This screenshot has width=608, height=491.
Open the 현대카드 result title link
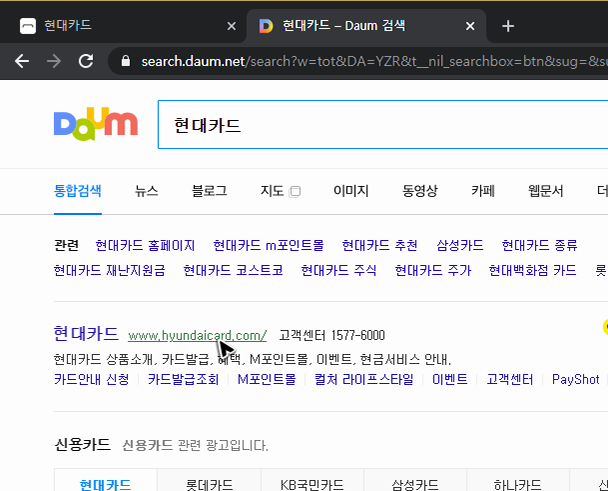(x=86, y=334)
